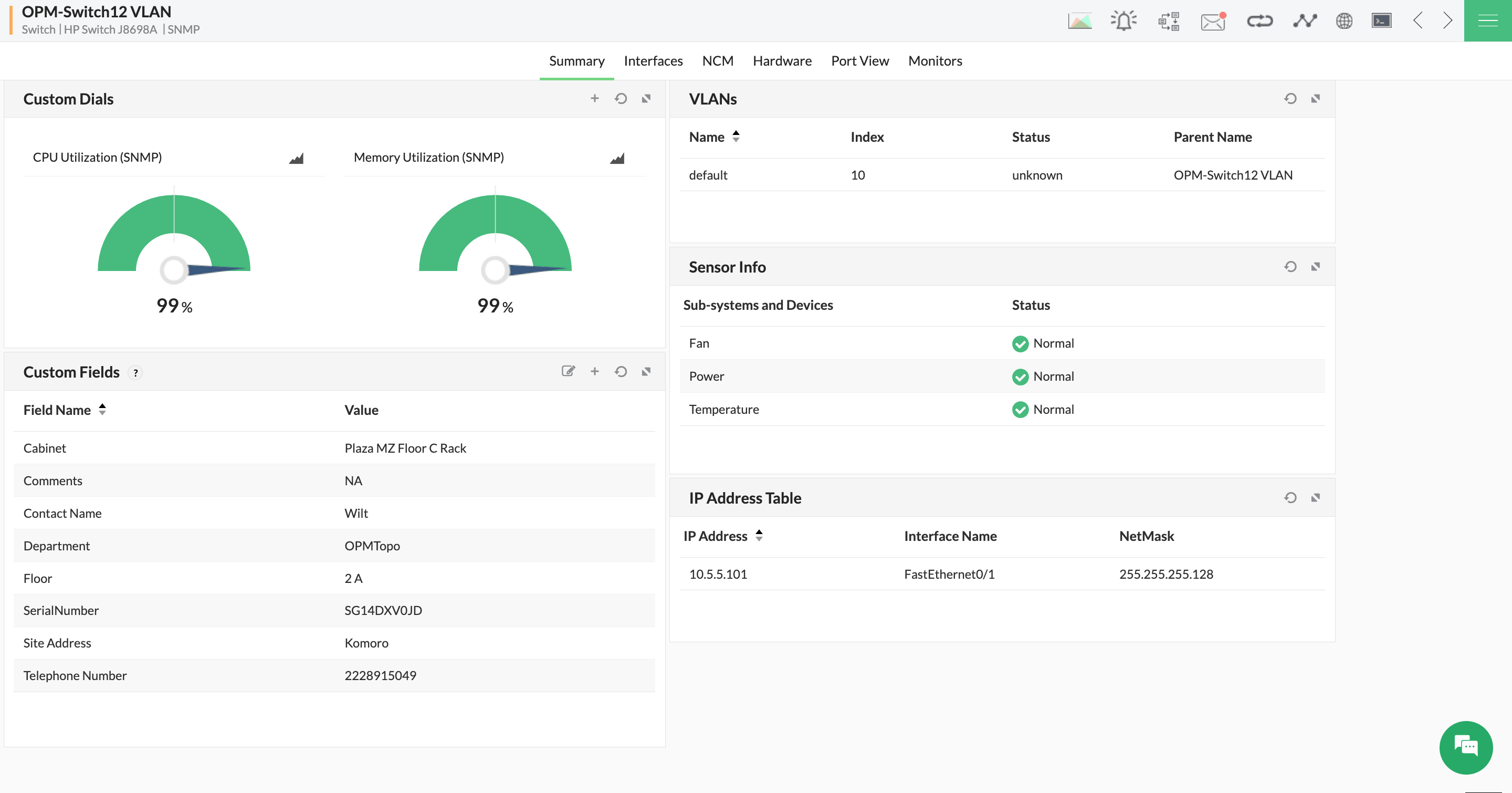Click the Temperature sensor row

click(x=1002, y=409)
